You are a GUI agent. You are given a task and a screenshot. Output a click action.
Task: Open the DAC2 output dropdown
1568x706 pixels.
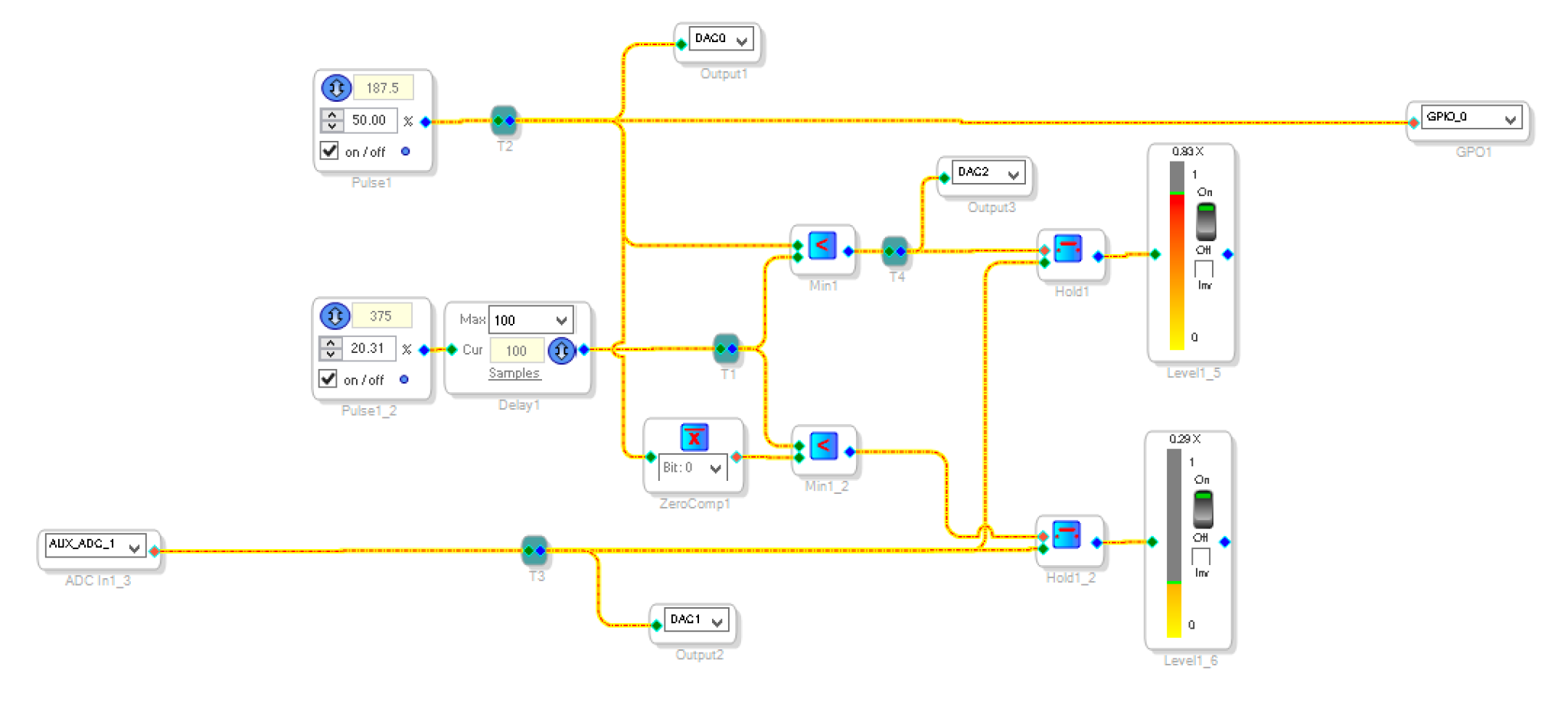tap(988, 173)
